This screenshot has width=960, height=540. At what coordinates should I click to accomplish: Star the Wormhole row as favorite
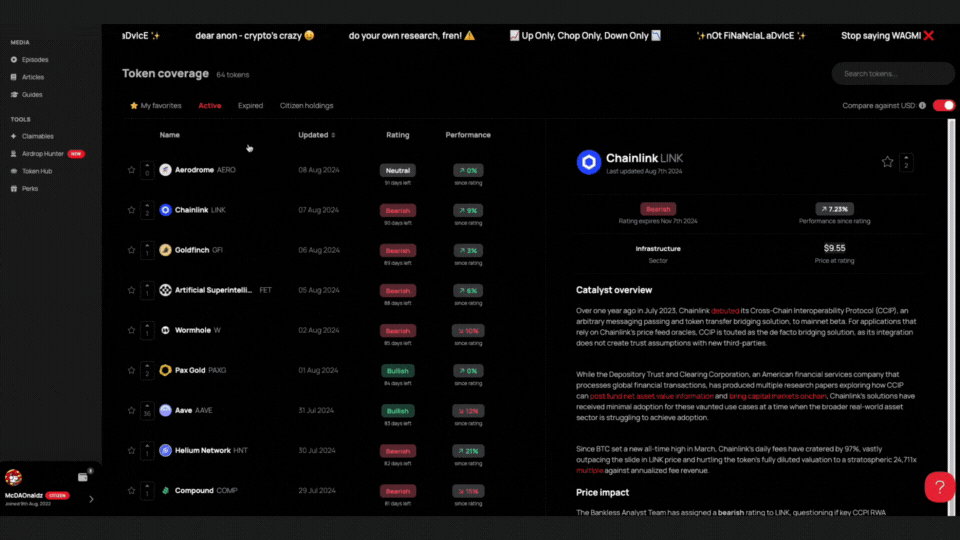[131, 330]
